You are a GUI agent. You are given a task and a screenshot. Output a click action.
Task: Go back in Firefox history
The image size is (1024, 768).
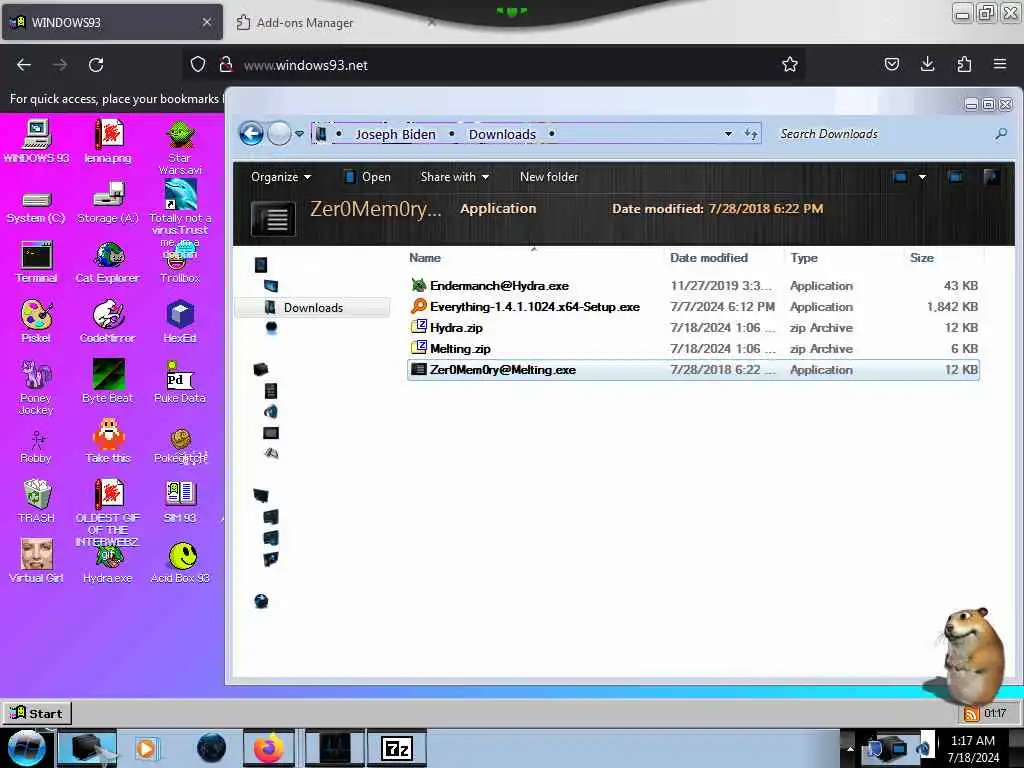[24, 65]
